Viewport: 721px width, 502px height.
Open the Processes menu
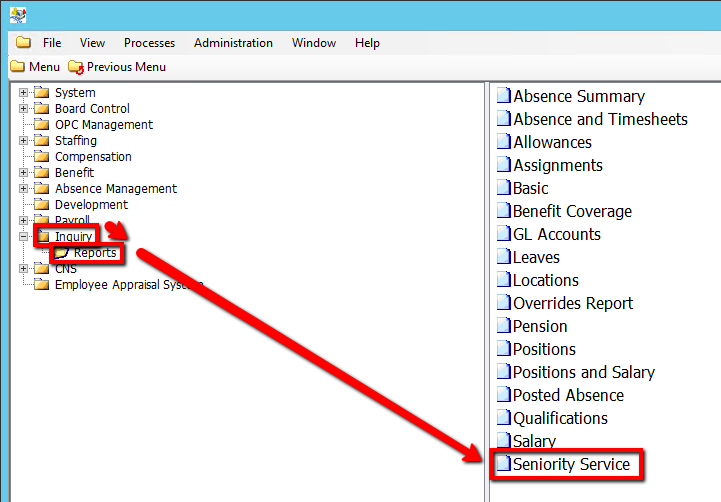pyautogui.click(x=149, y=43)
